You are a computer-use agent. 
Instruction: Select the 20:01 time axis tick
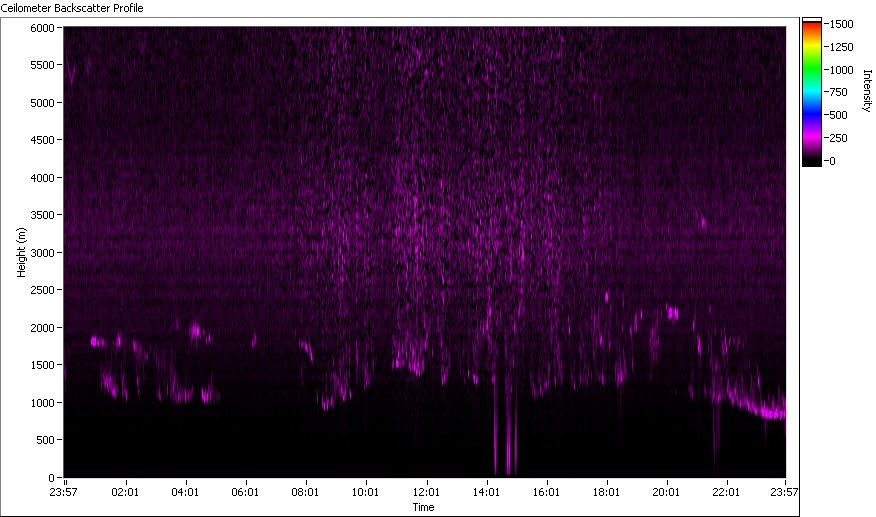pos(666,492)
